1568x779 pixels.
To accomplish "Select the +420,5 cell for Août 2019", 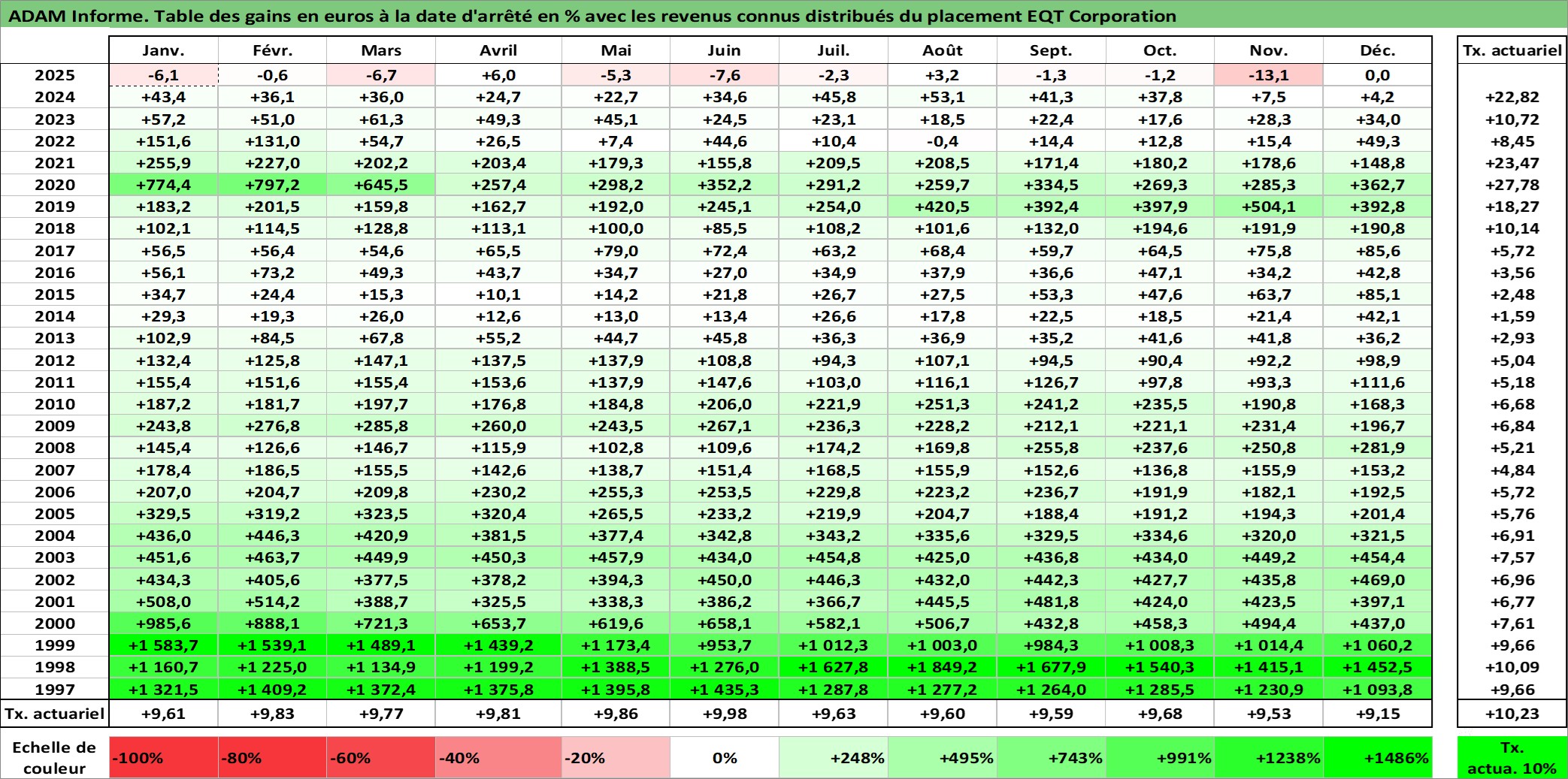I will [x=943, y=207].
